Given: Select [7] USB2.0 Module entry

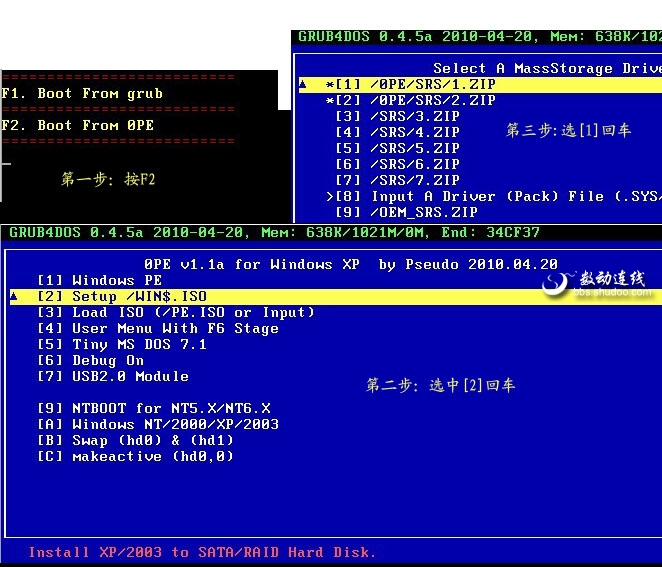Looking at the screenshot, I should 113,376.
